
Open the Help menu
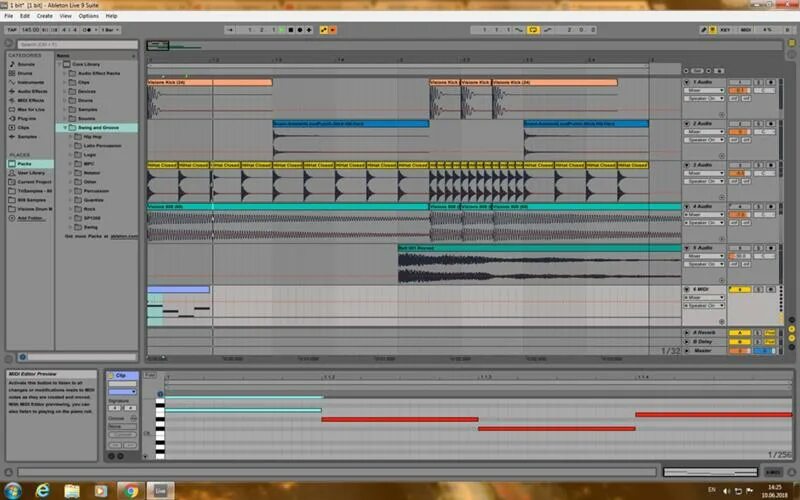click(x=111, y=16)
